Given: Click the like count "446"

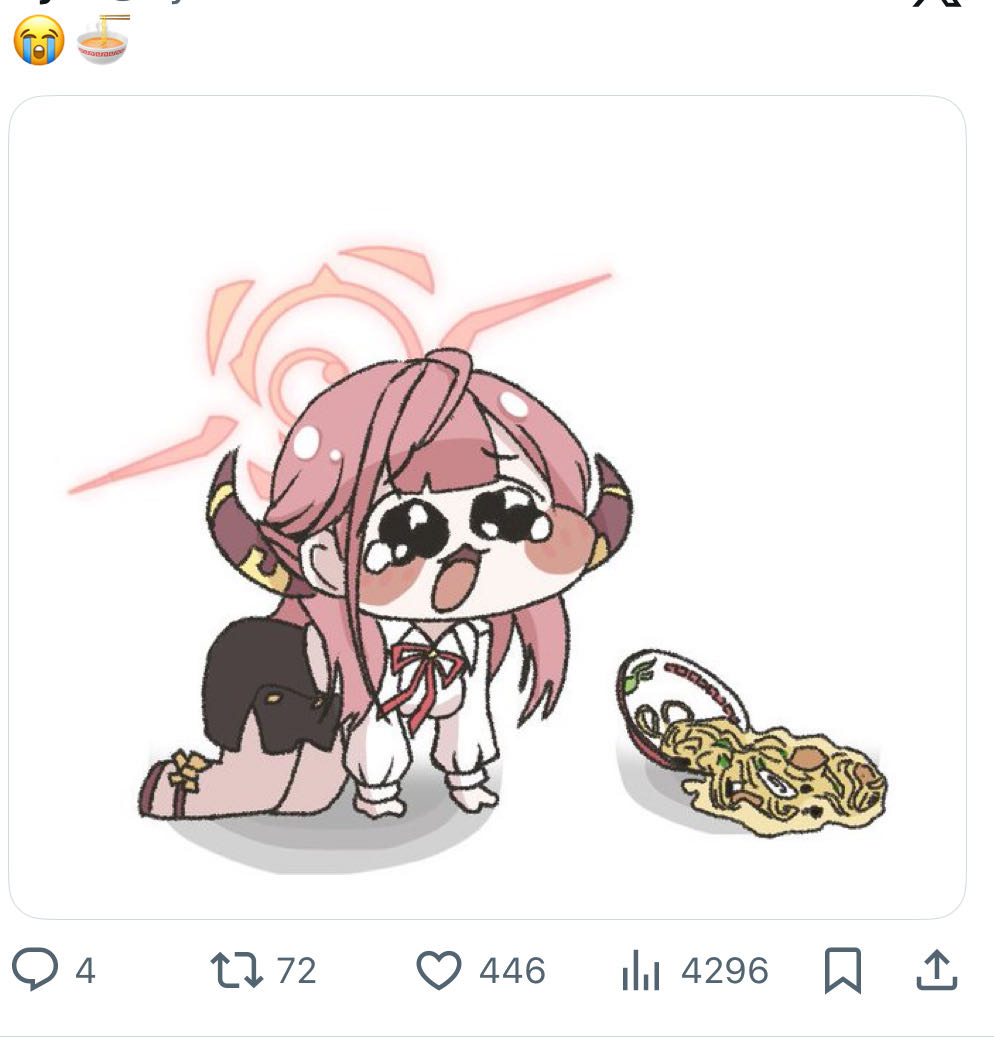Looking at the screenshot, I should point(512,971).
